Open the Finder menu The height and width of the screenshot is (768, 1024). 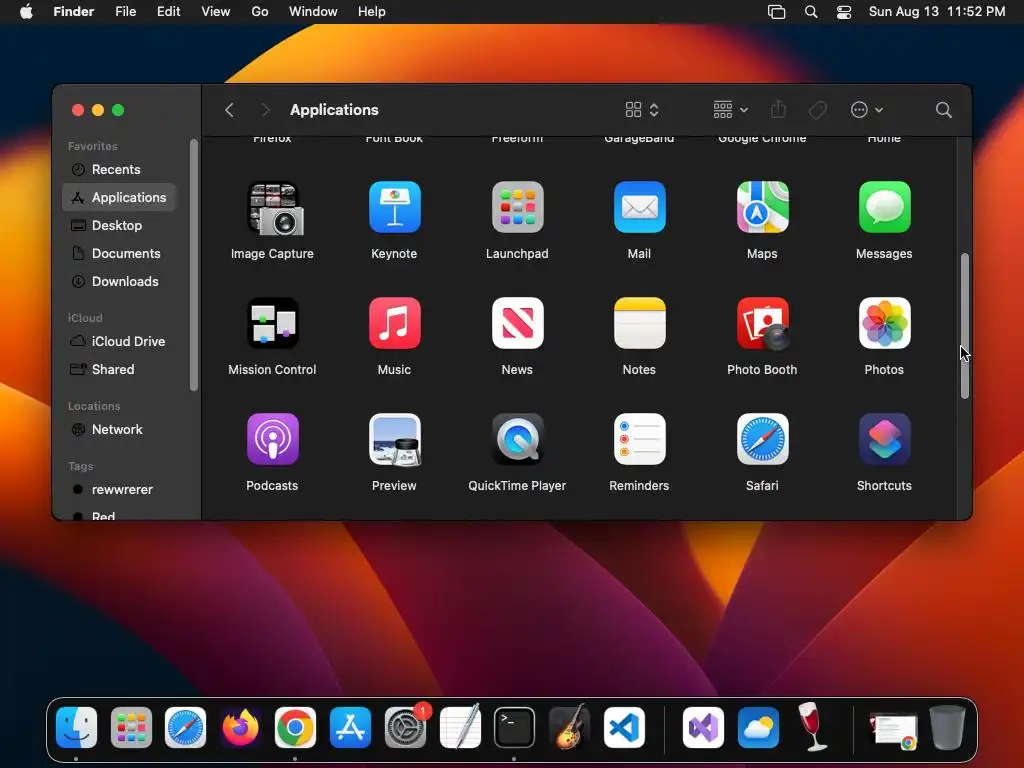click(x=74, y=12)
